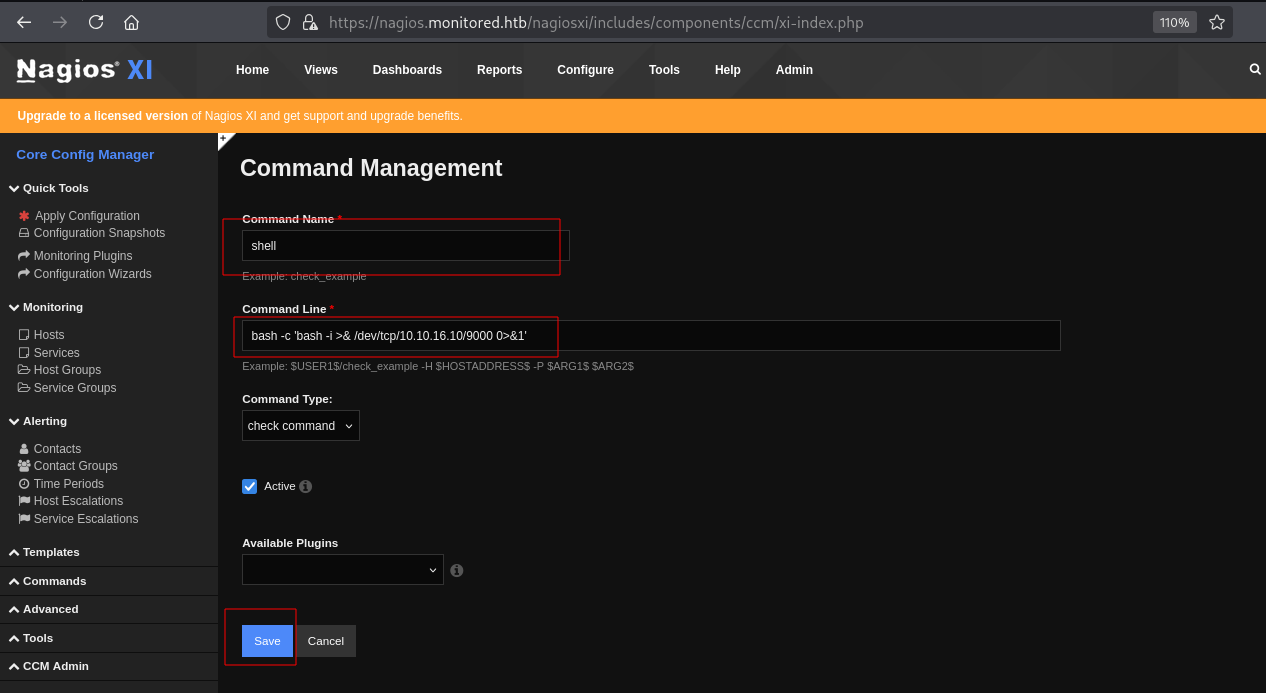Save the command
1266x693 pixels.
pos(267,641)
